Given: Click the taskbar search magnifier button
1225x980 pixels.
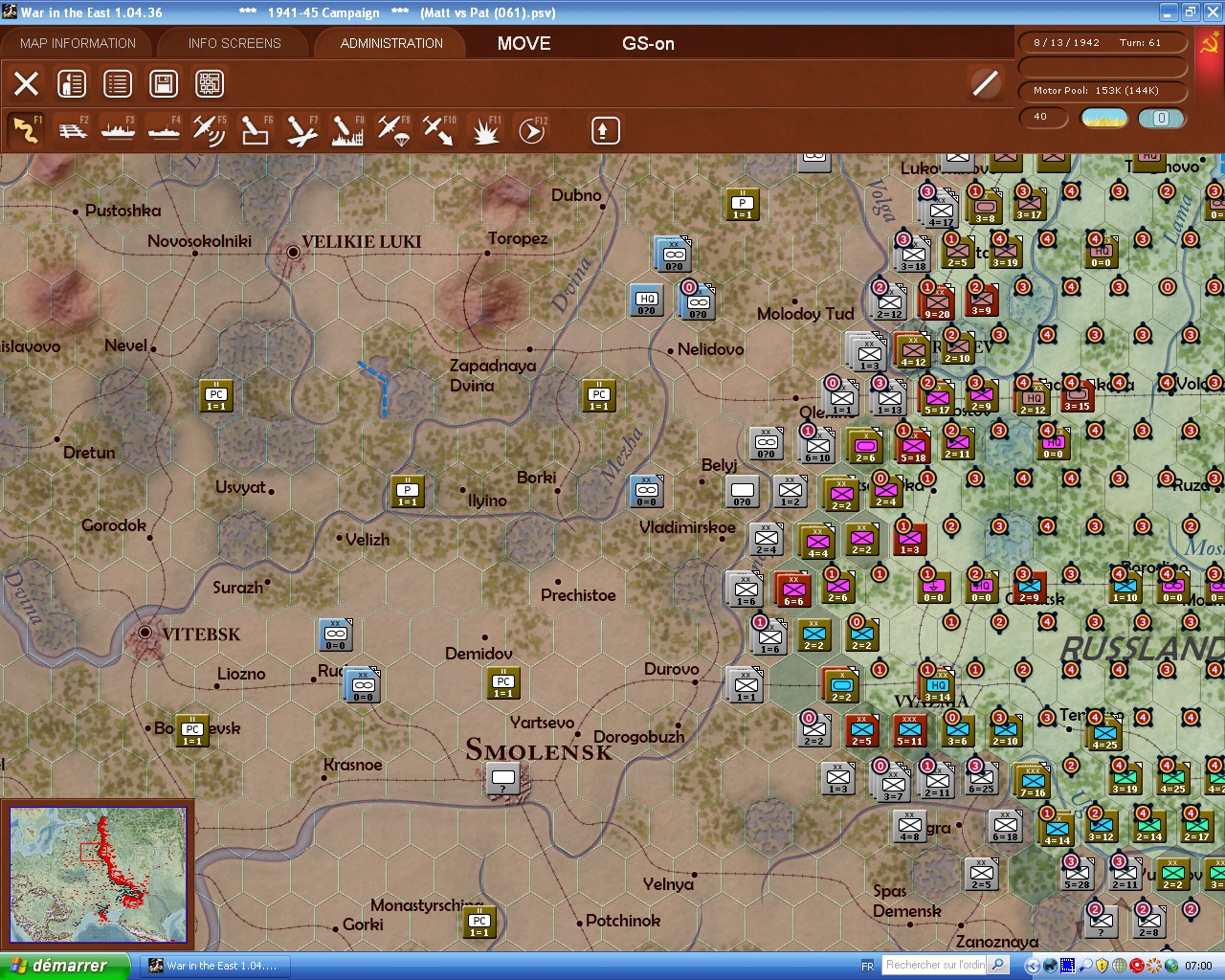Looking at the screenshot, I should pyautogui.click(x=997, y=965).
